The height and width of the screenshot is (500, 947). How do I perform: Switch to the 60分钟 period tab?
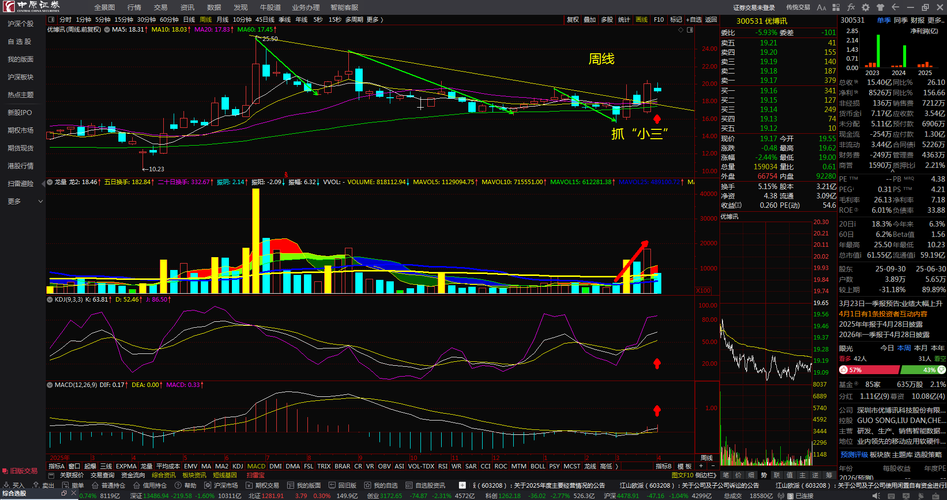(x=169, y=19)
